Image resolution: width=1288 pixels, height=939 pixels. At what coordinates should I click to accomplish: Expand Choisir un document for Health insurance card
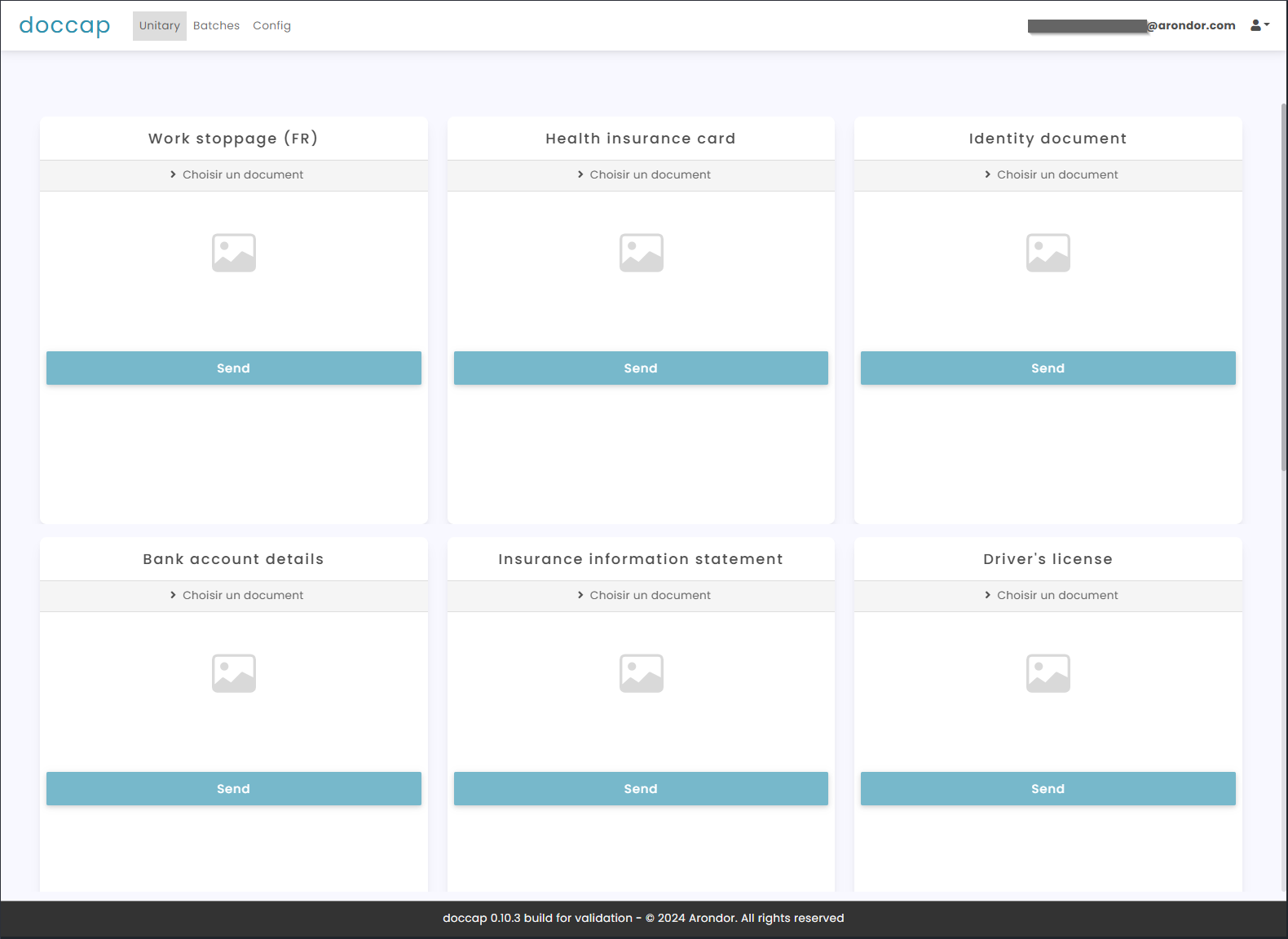click(x=642, y=174)
